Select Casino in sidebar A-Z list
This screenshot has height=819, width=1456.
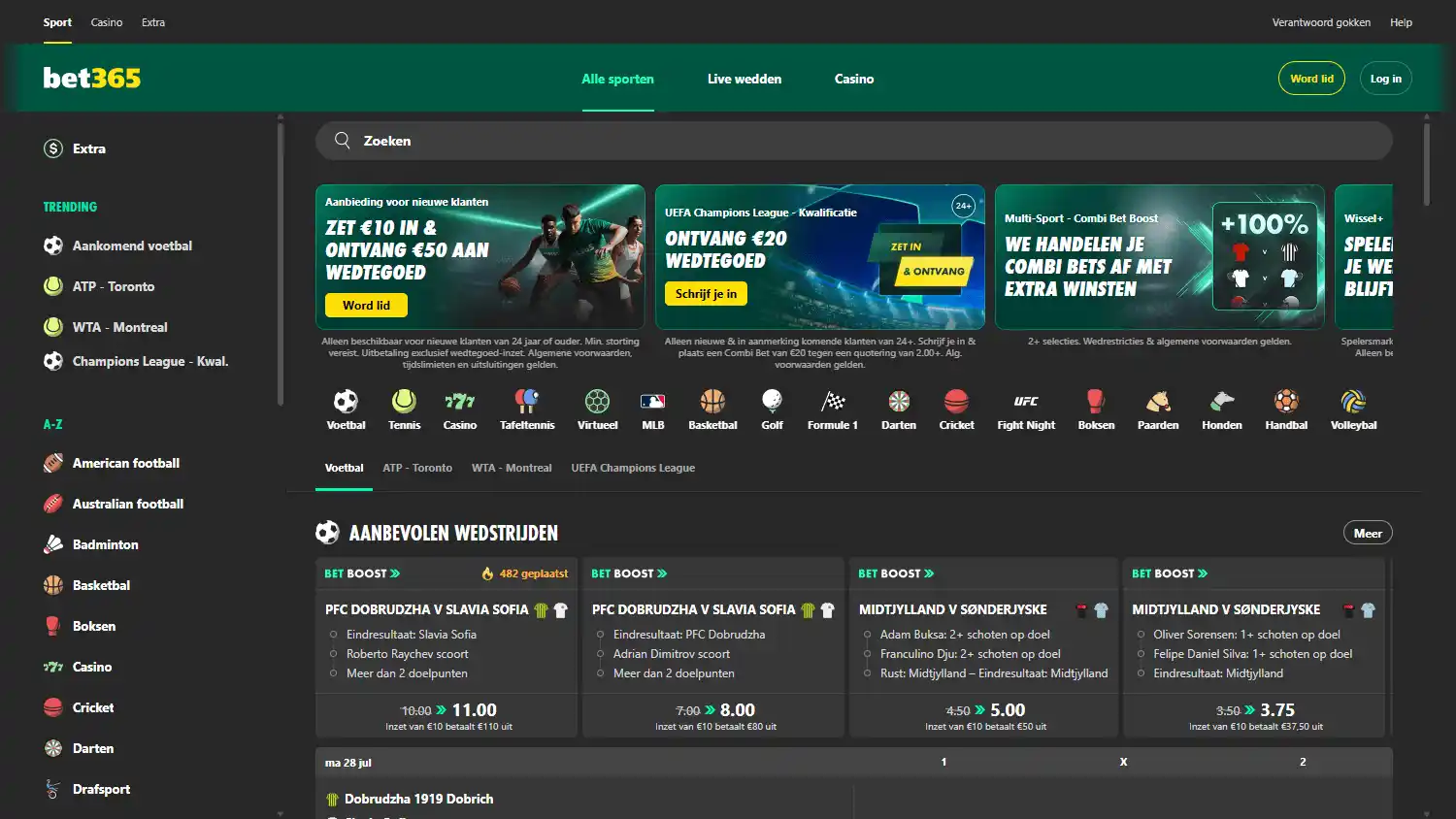(78, 667)
